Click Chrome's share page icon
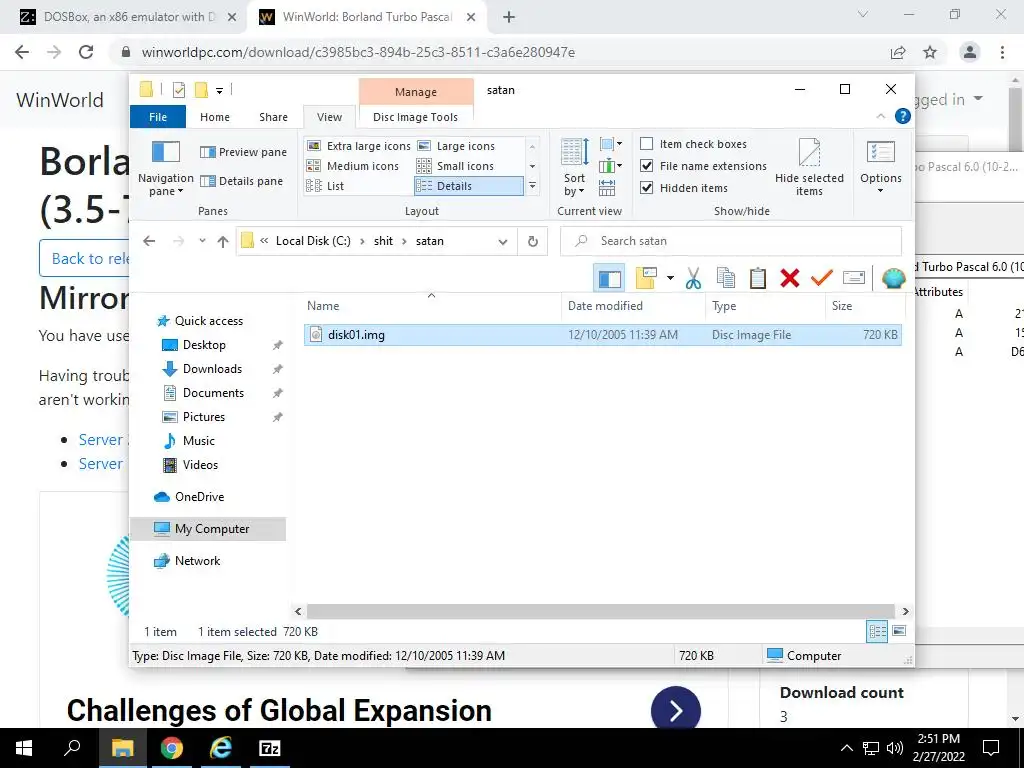 pos(898,52)
